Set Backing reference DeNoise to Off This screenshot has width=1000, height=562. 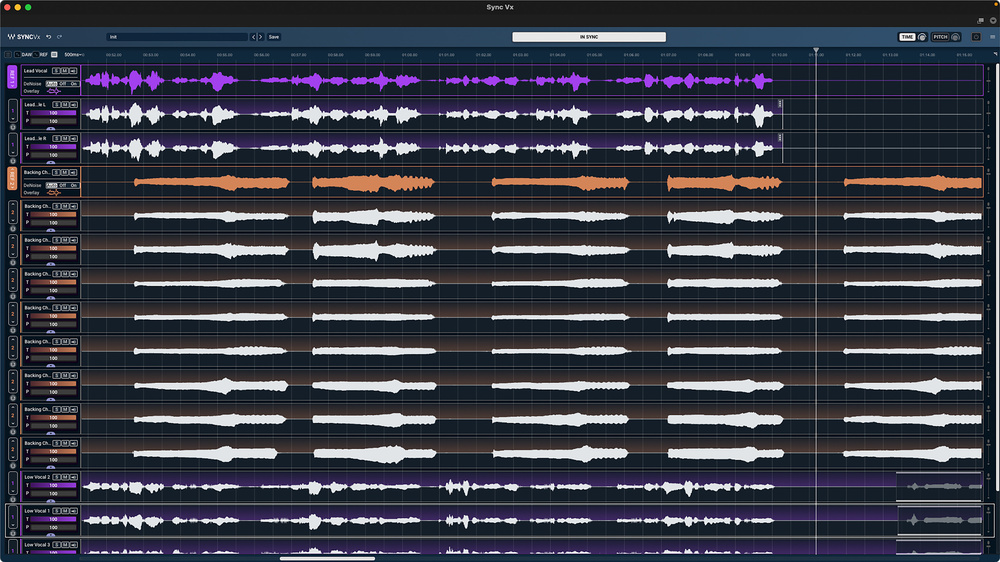click(x=62, y=185)
